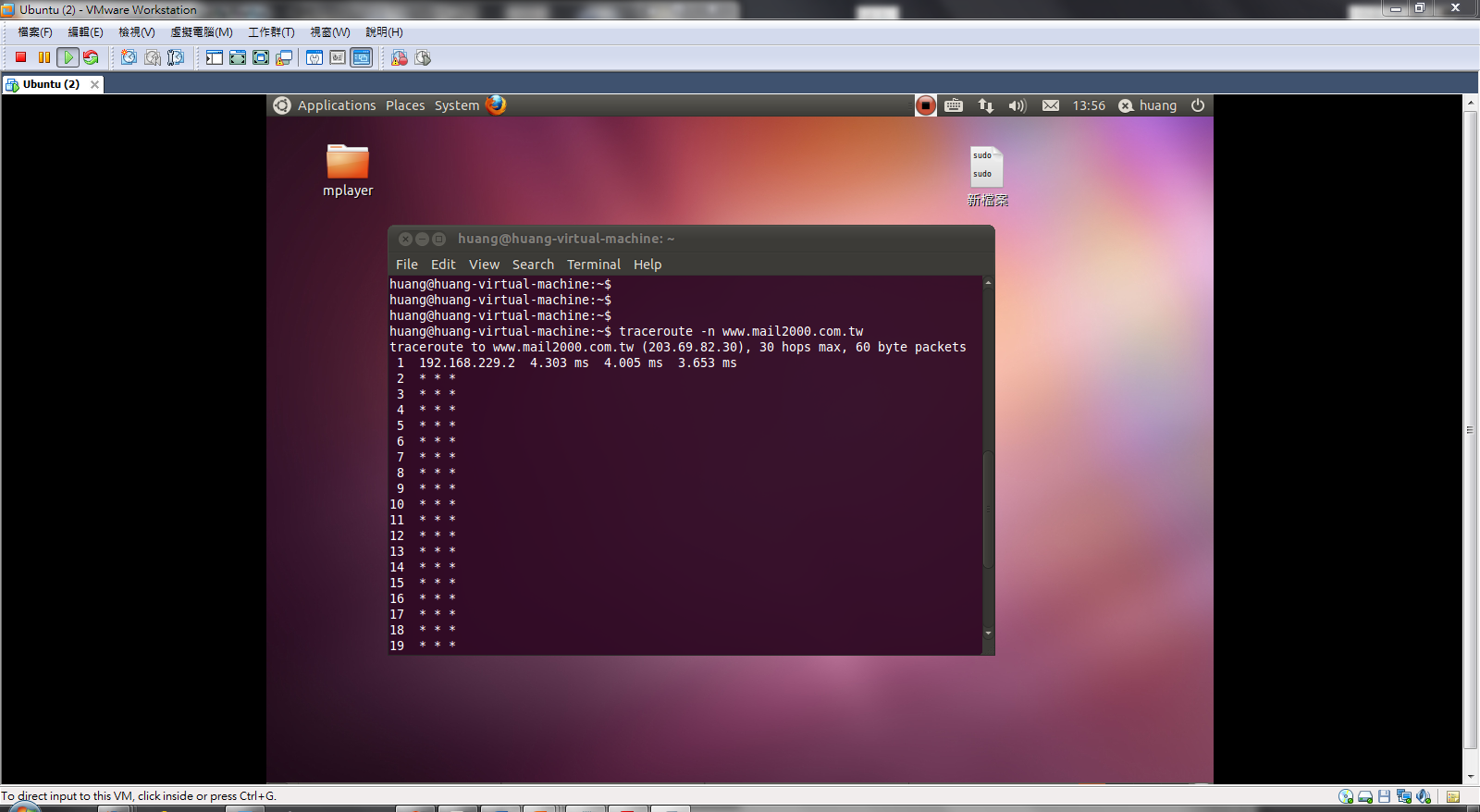
Task: Click the red record indicator in Ubuntu panel
Action: [925, 105]
